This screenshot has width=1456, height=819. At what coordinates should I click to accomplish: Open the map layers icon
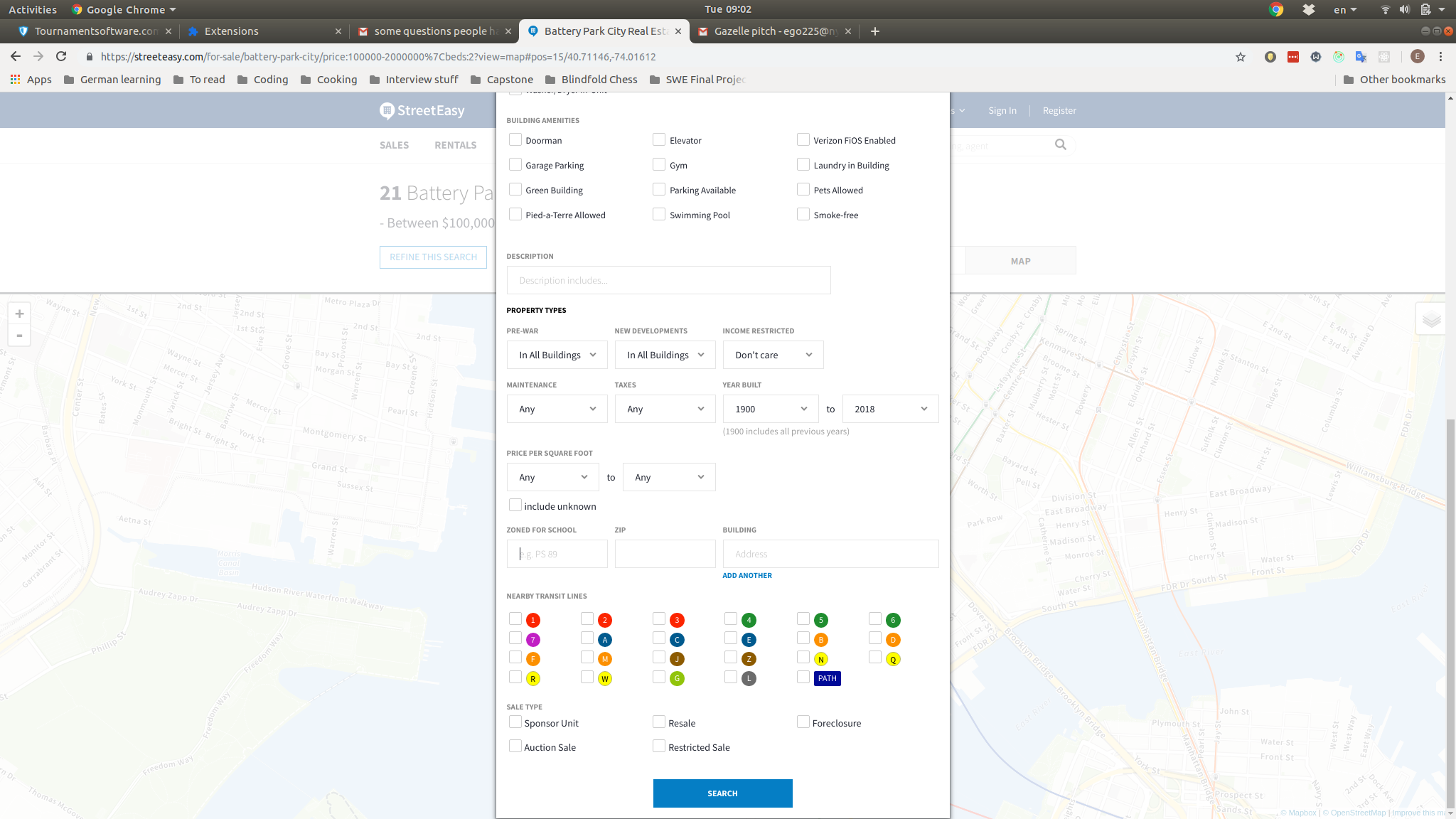(1431, 319)
